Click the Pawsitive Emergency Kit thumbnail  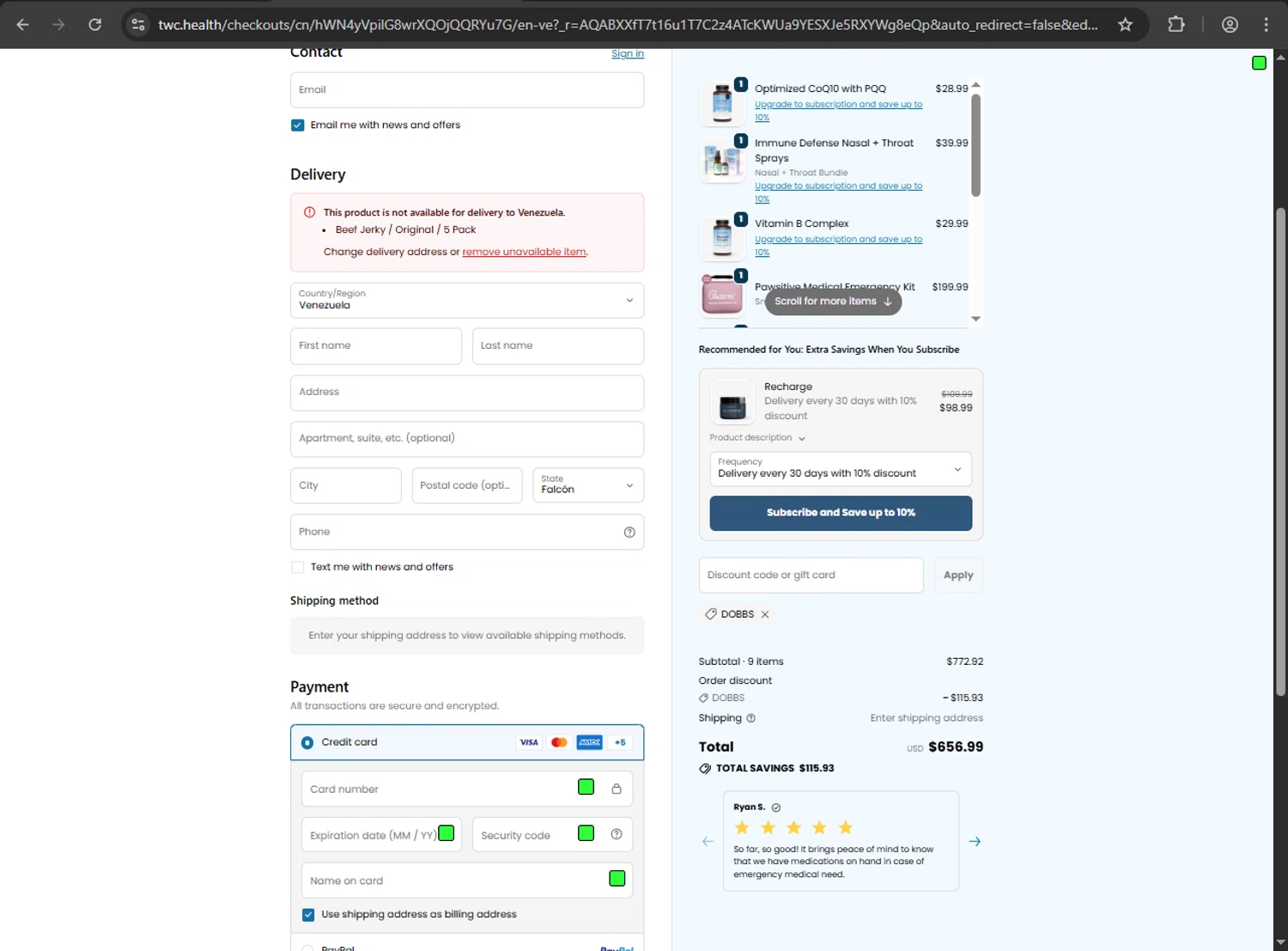[722, 295]
